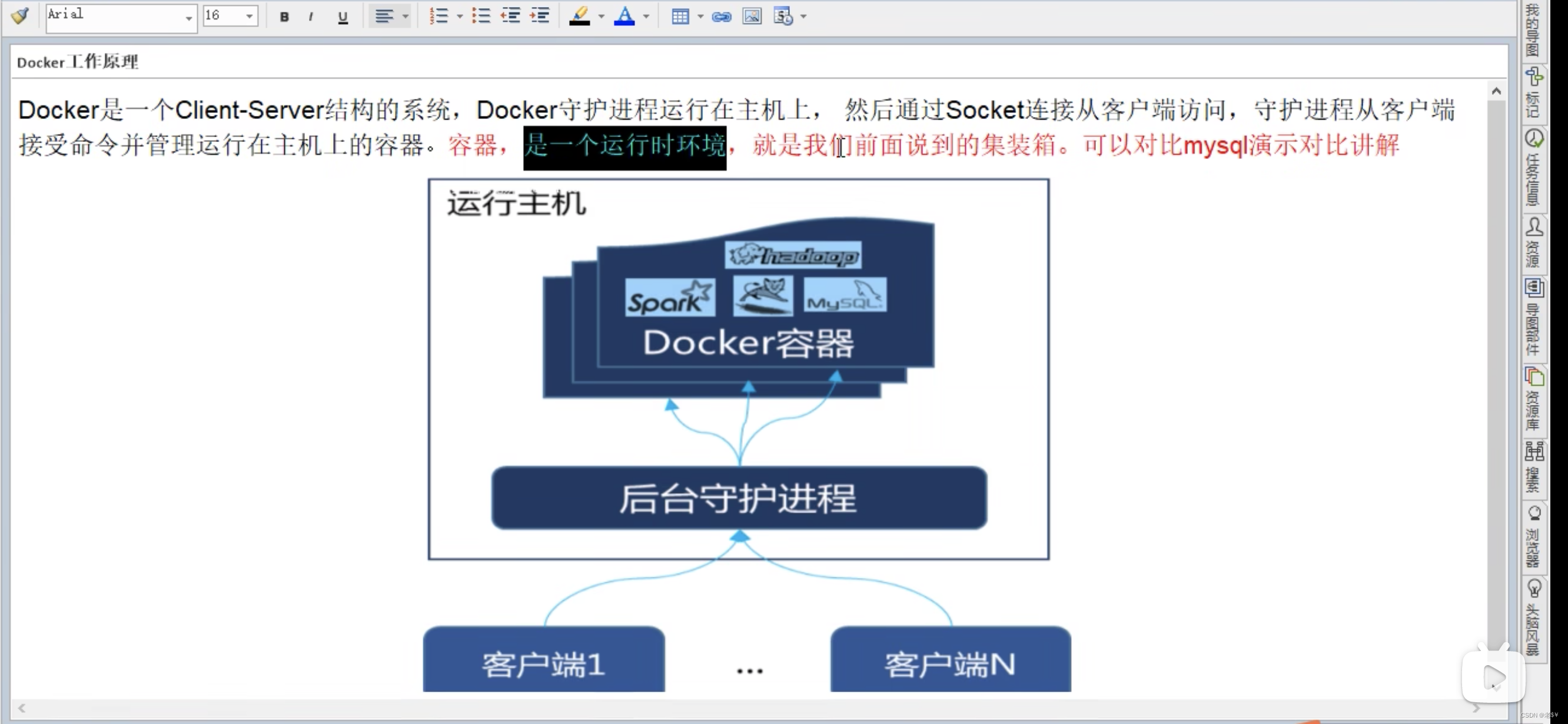Open the 我的导图 side tab
Image resolution: width=1568 pixels, height=724 pixels.
pyautogui.click(x=1533, y=31)
